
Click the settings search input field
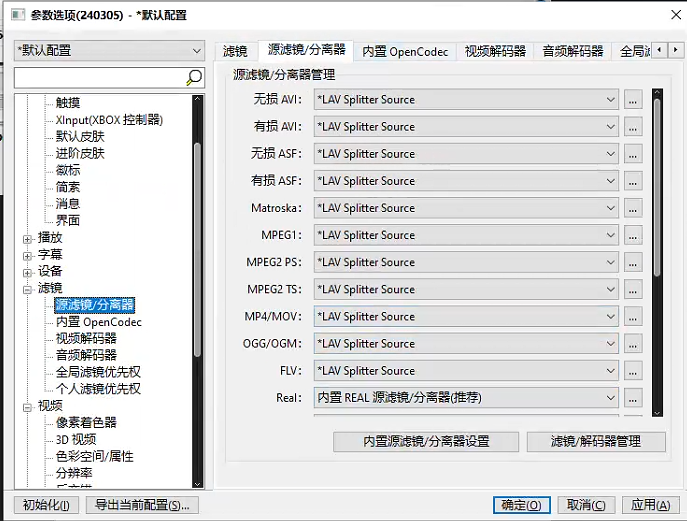99,78
